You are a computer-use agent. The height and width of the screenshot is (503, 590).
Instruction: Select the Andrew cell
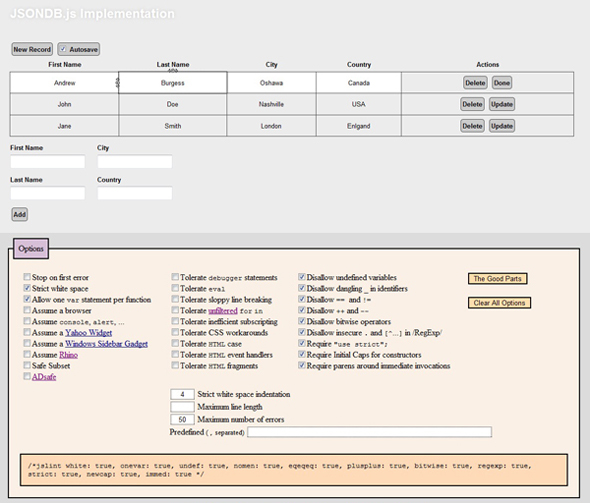point(64,83)
